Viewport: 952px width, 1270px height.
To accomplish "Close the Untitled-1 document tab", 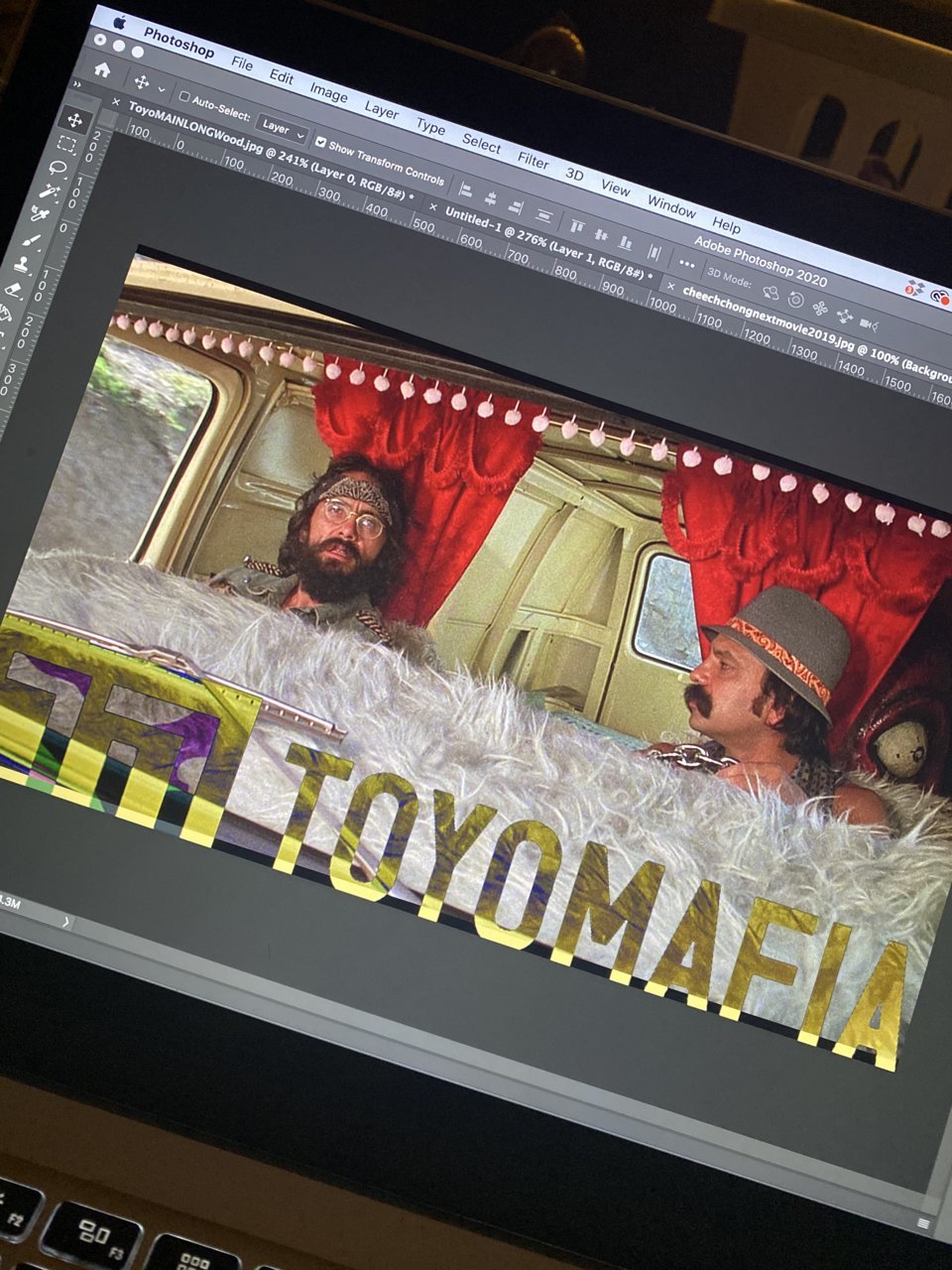I will pos(431,206).
